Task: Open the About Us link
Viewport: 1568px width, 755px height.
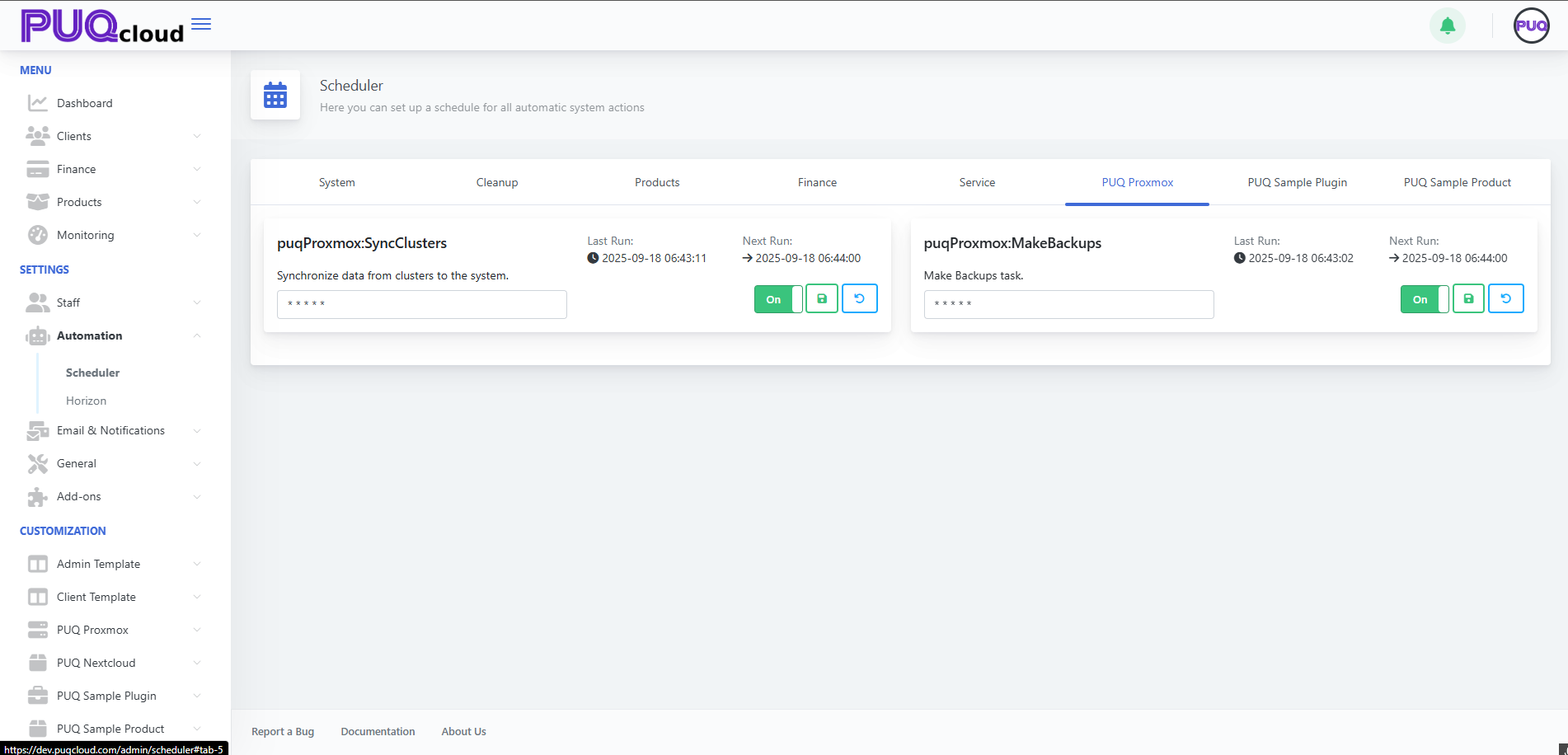Action: pos(463,731)
